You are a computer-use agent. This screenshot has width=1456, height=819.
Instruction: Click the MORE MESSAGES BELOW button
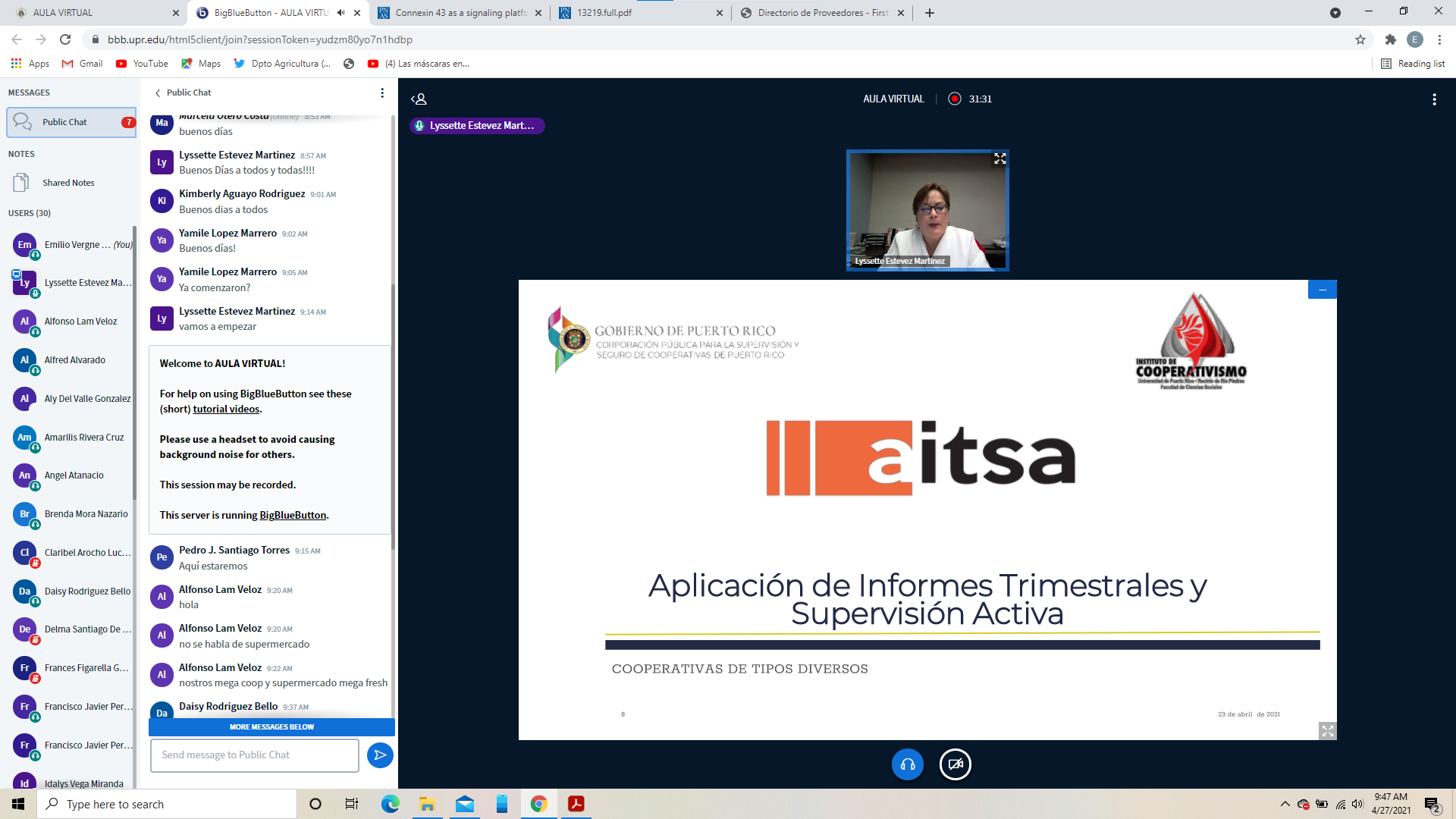[x=271, y=727]
